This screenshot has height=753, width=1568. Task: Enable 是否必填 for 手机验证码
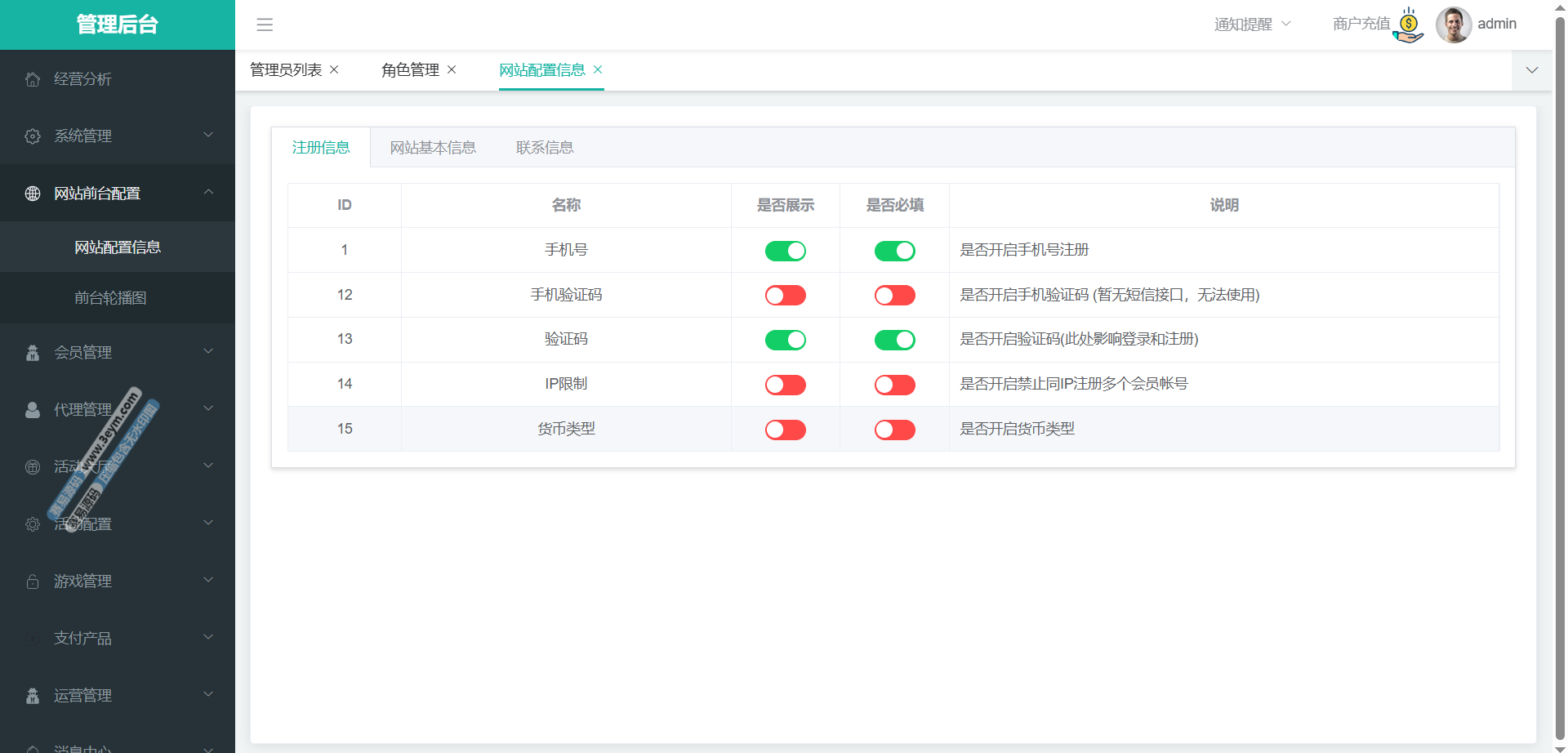(894, 296)
